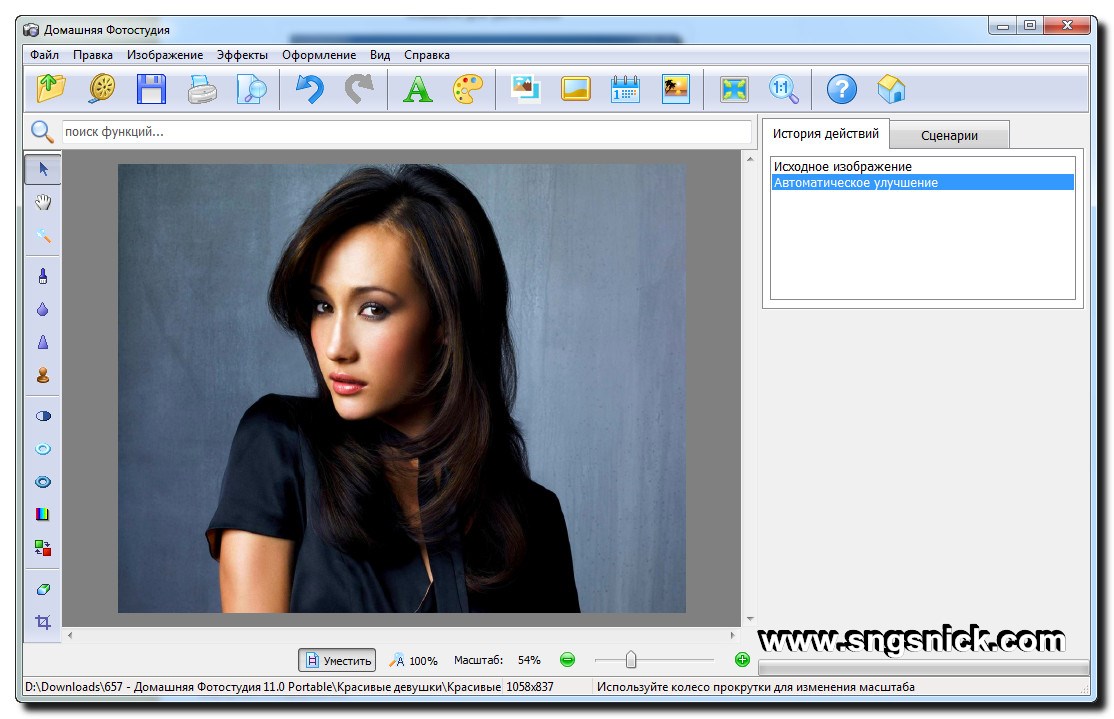The width and height of the screenshot is (1114, 719).
Task: Select Исходное изображение history entry
Action: [x=922, y=166]
